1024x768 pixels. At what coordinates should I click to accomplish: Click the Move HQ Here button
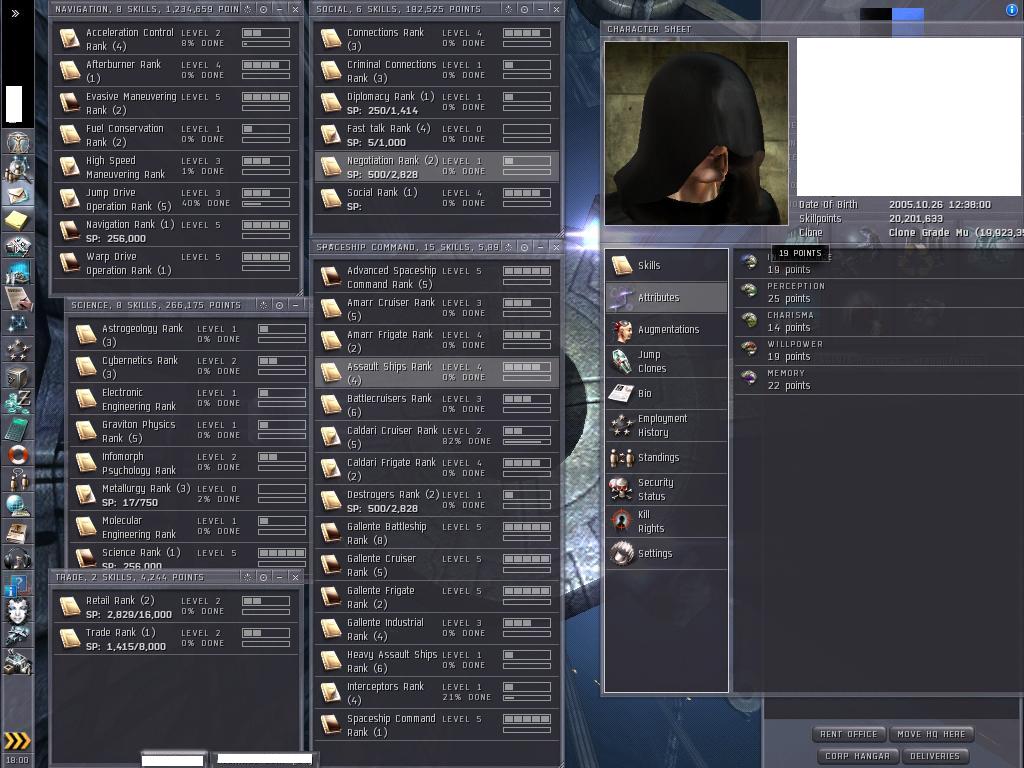pyautogui.click(x=931, y=734)
